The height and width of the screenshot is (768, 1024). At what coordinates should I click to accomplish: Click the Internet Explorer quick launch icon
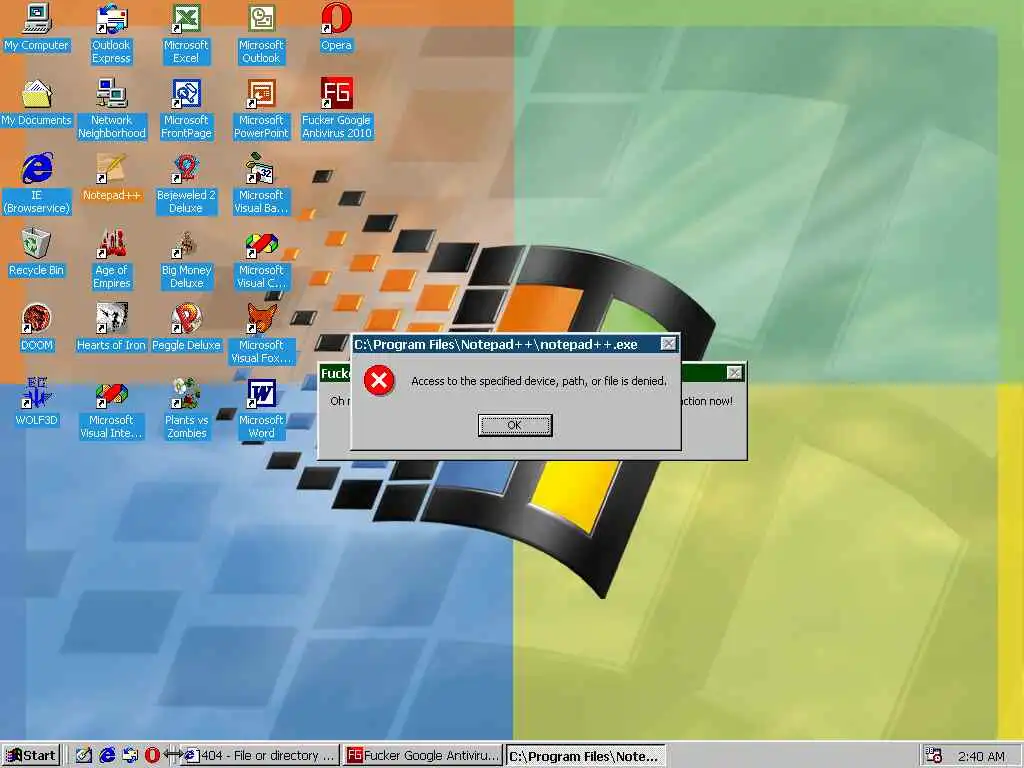[107, 756]
